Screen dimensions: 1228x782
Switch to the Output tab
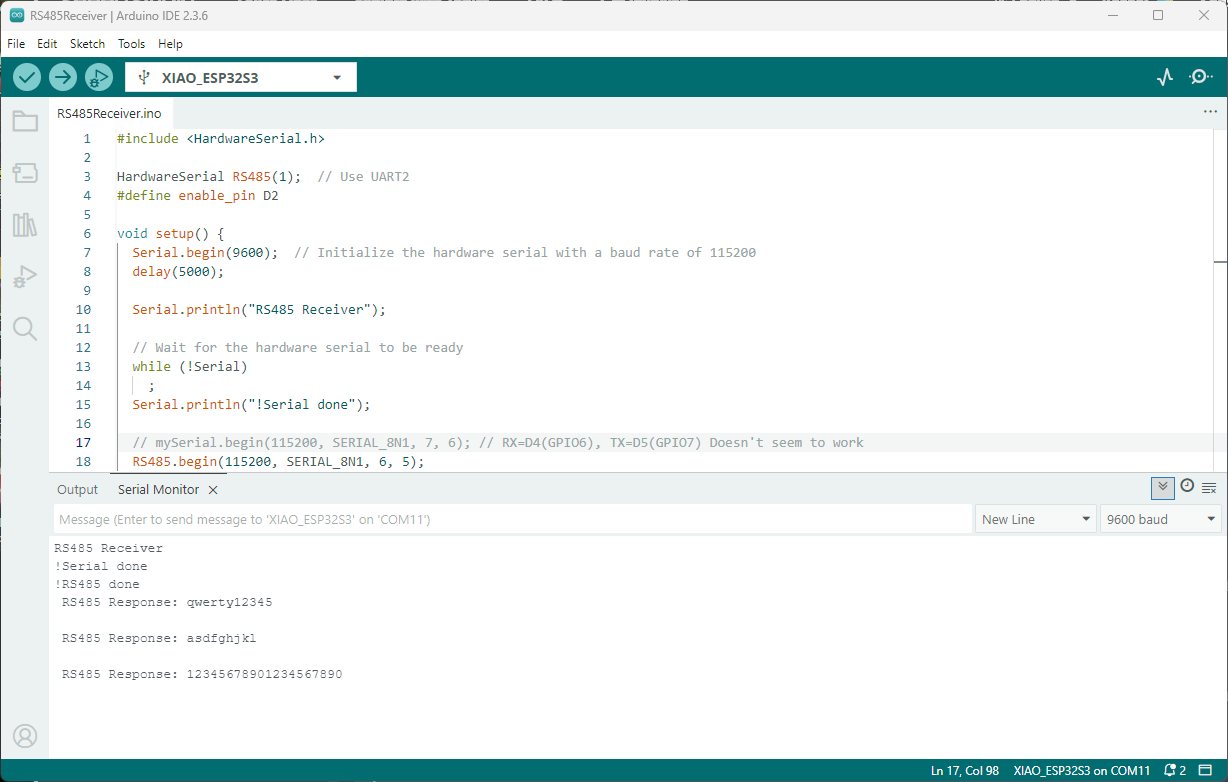click(x=77, y=490)
